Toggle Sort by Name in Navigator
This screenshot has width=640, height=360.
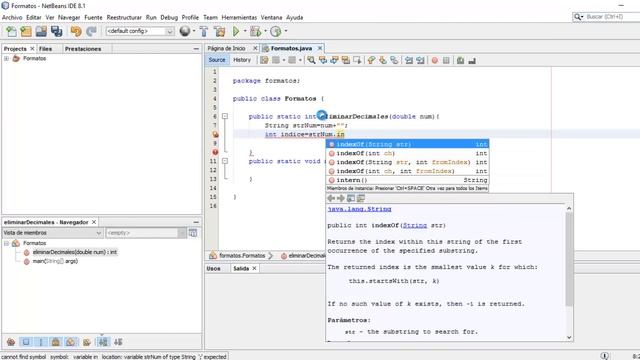103,342
